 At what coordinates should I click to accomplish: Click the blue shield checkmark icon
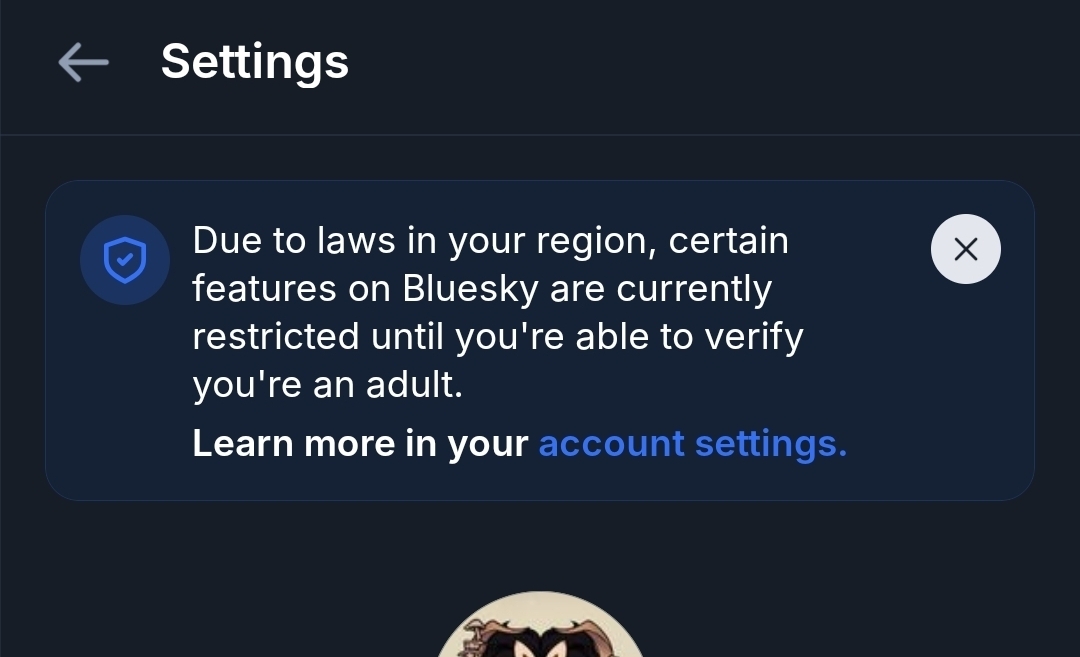(x=125, y=260)
